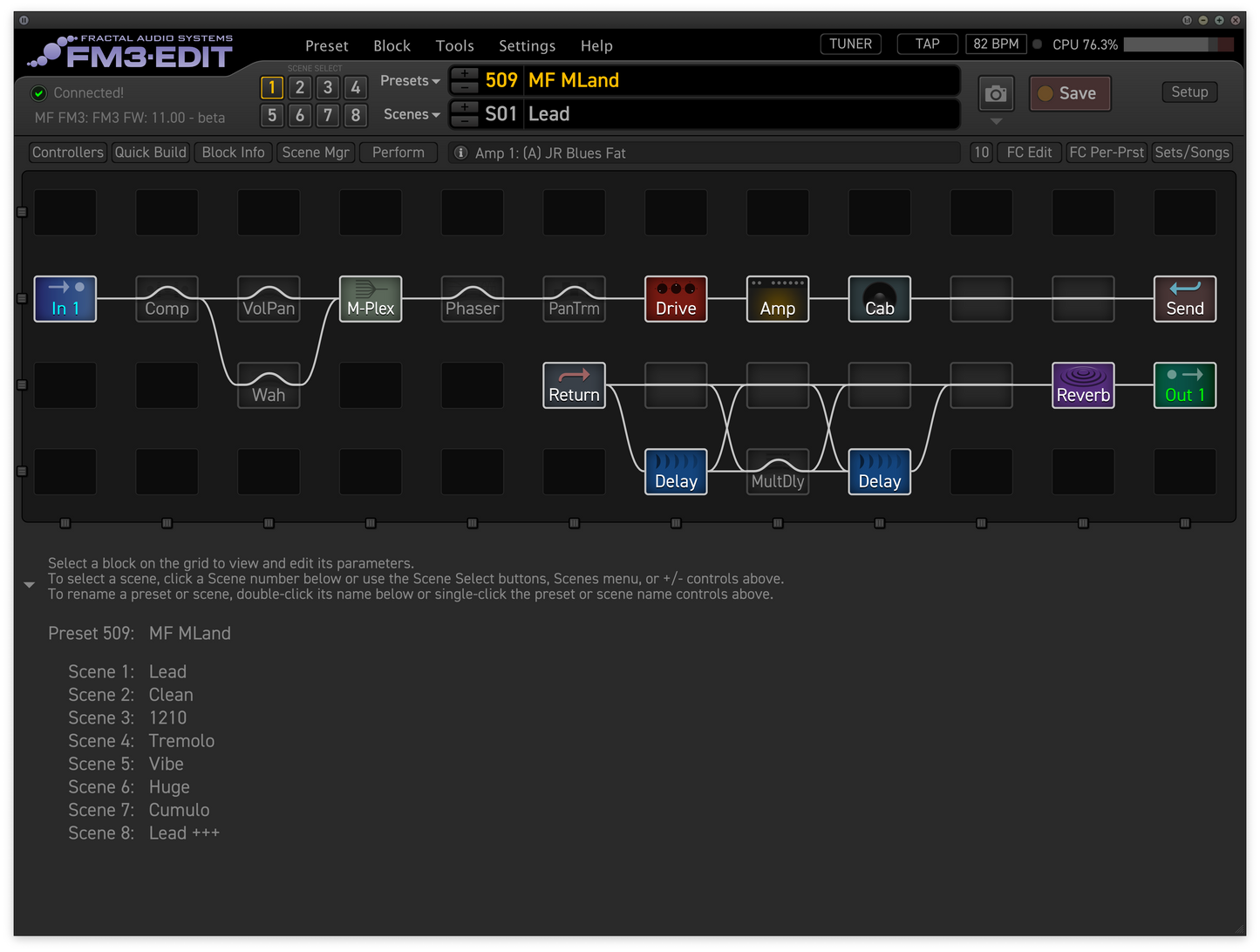Activate scene 5 button
This screenshot has height=952, width=1260.
click(x=272, y=115)
